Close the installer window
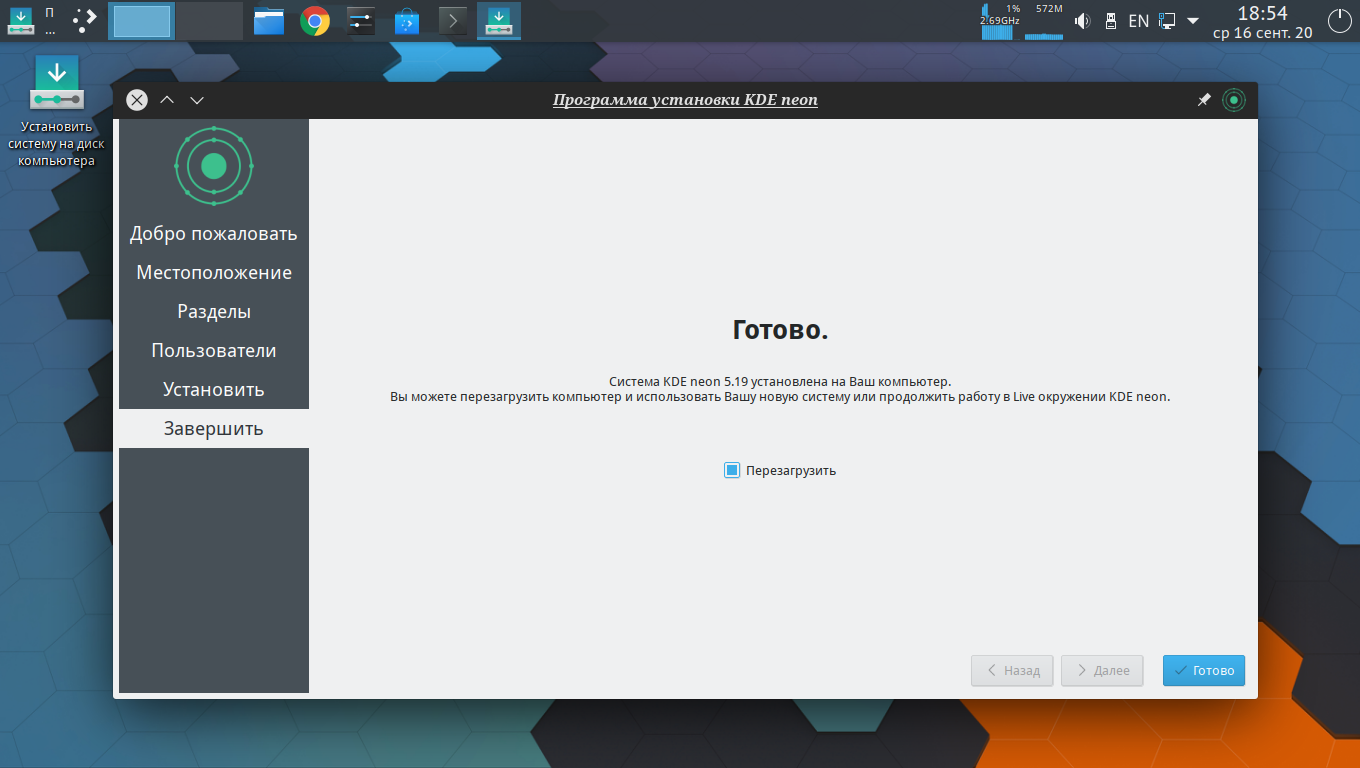This screenshot has height=768, width=1360. pyautogui.click(x=137, y=100)
